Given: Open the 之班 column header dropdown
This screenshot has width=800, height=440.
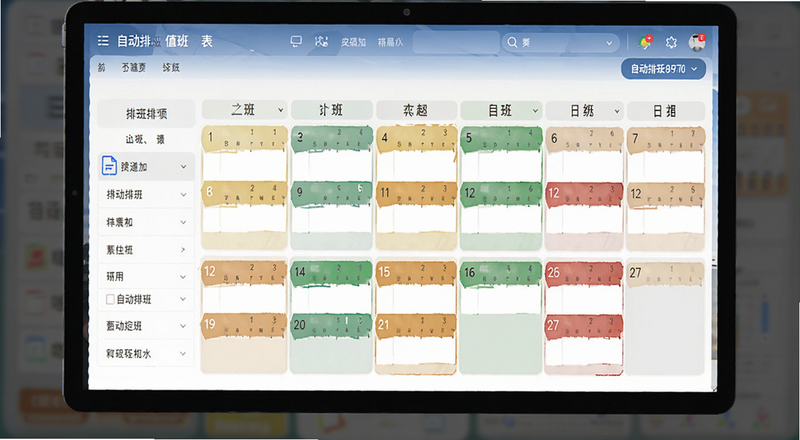Looking at the screenshot, I should tap(281, 110).
